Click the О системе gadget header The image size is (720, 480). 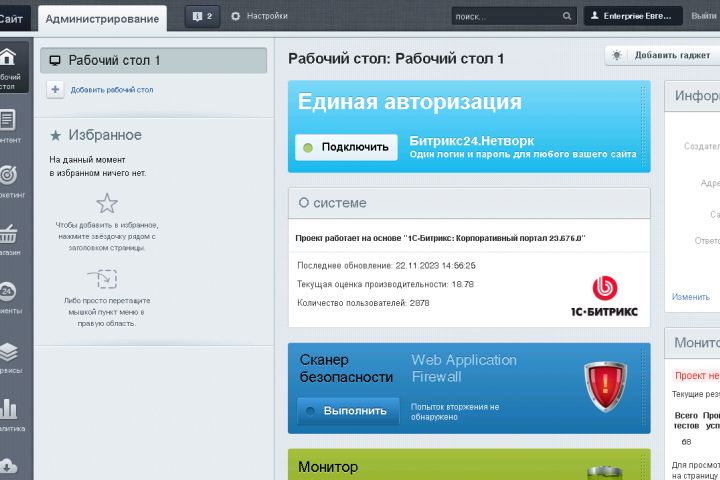point(469,203)
